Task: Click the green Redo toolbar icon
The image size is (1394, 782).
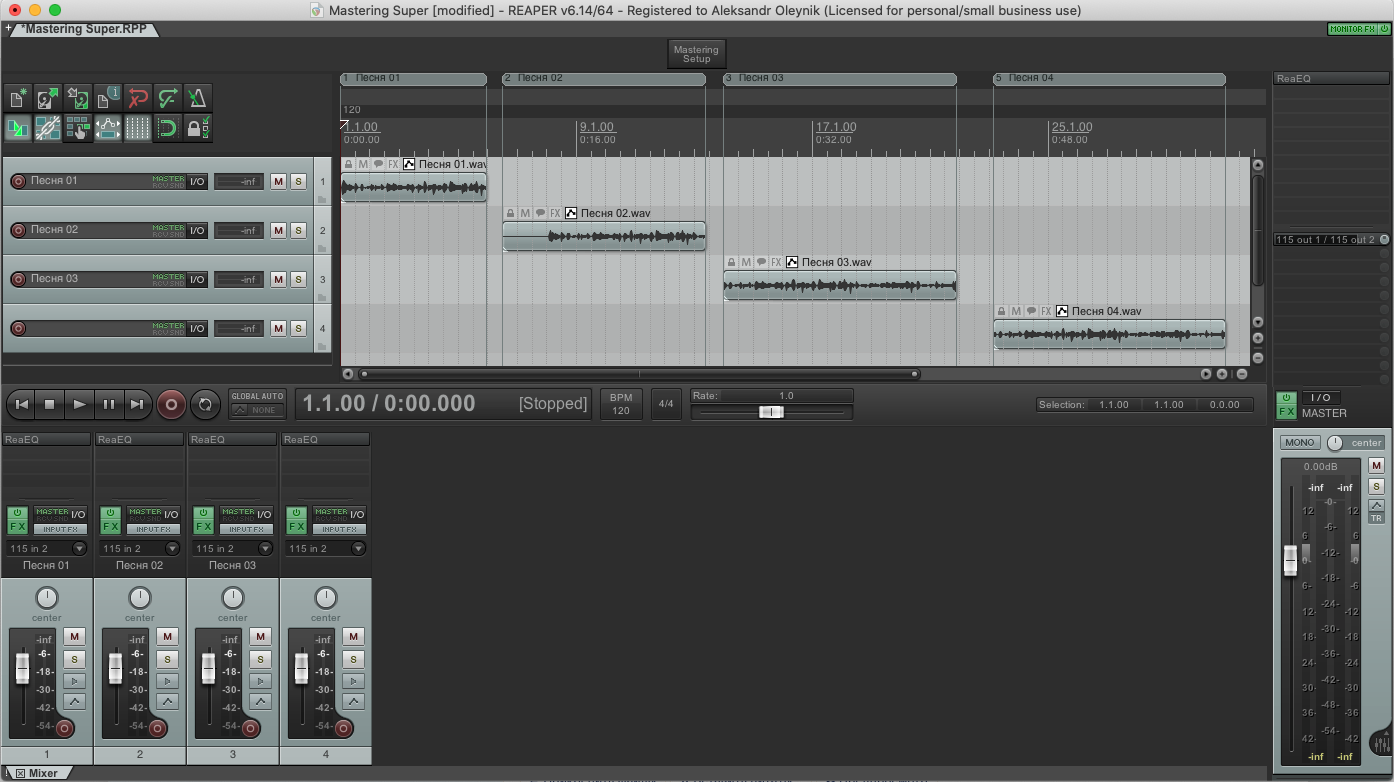Action: 168,97
